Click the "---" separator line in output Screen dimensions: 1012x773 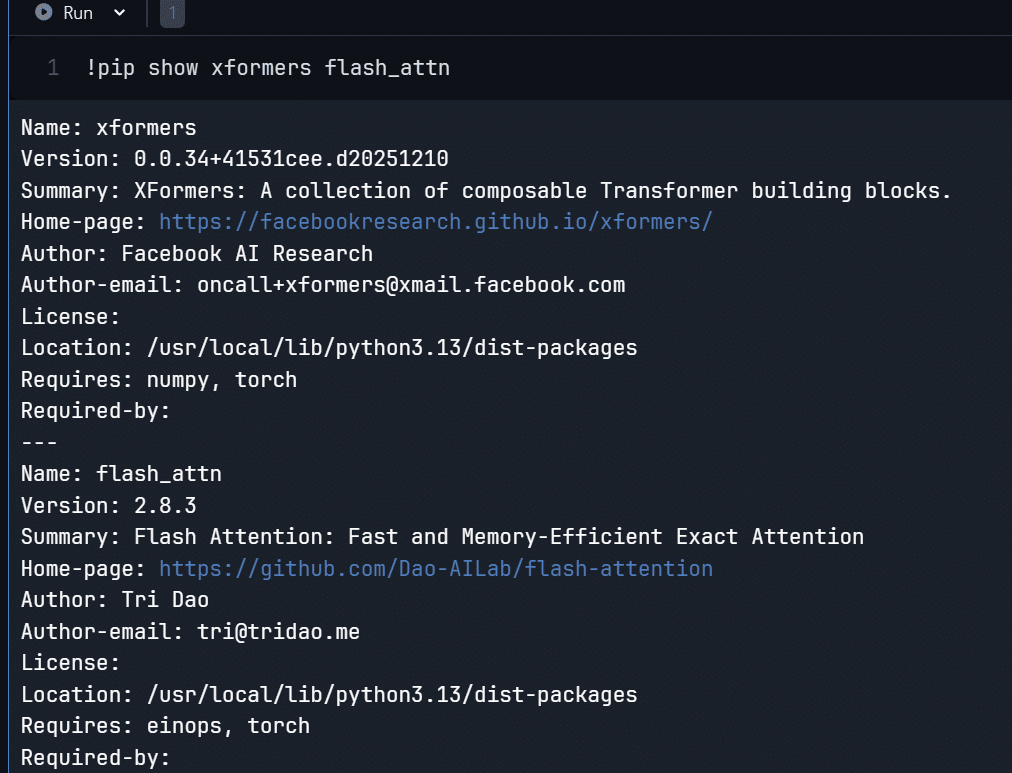[39, 442]
